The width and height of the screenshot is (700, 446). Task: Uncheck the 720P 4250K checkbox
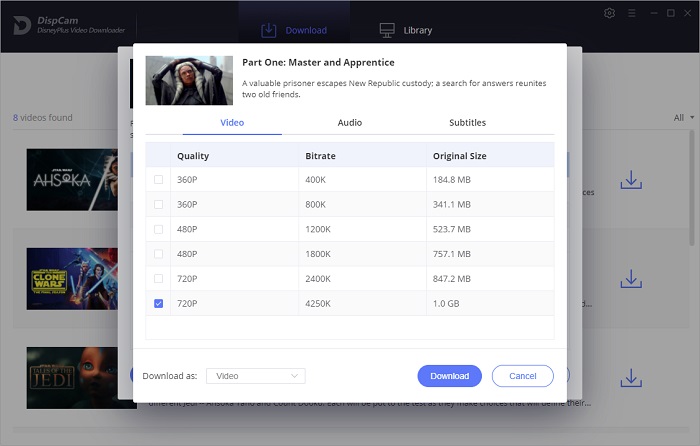(x=158, y=304)
